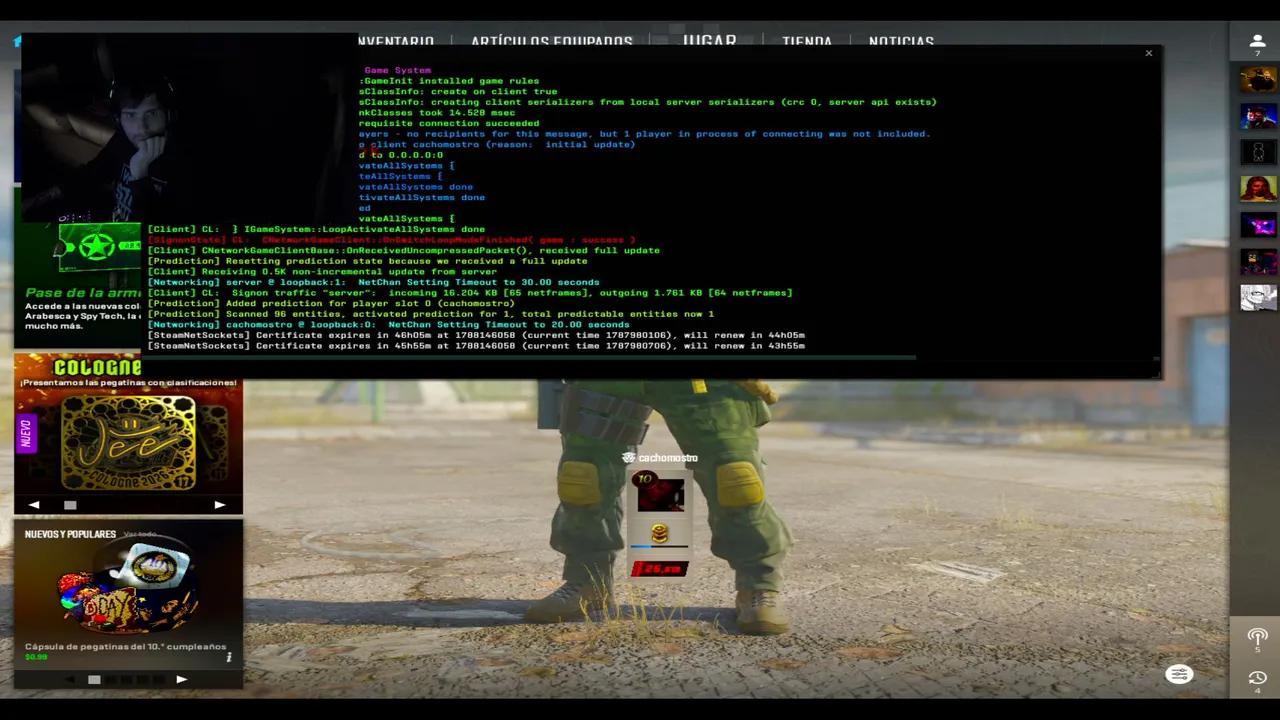Select friend avatar with hat figure on orange
The height and width of the screenshot is (720, 1280).
1258,79
